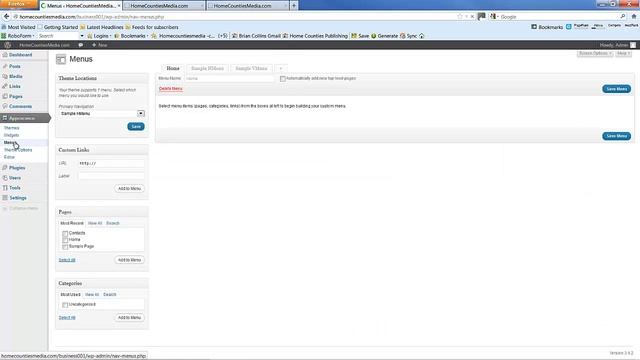
Task: Show the Search tab in Categories box
Action: [x=110, y=295]
